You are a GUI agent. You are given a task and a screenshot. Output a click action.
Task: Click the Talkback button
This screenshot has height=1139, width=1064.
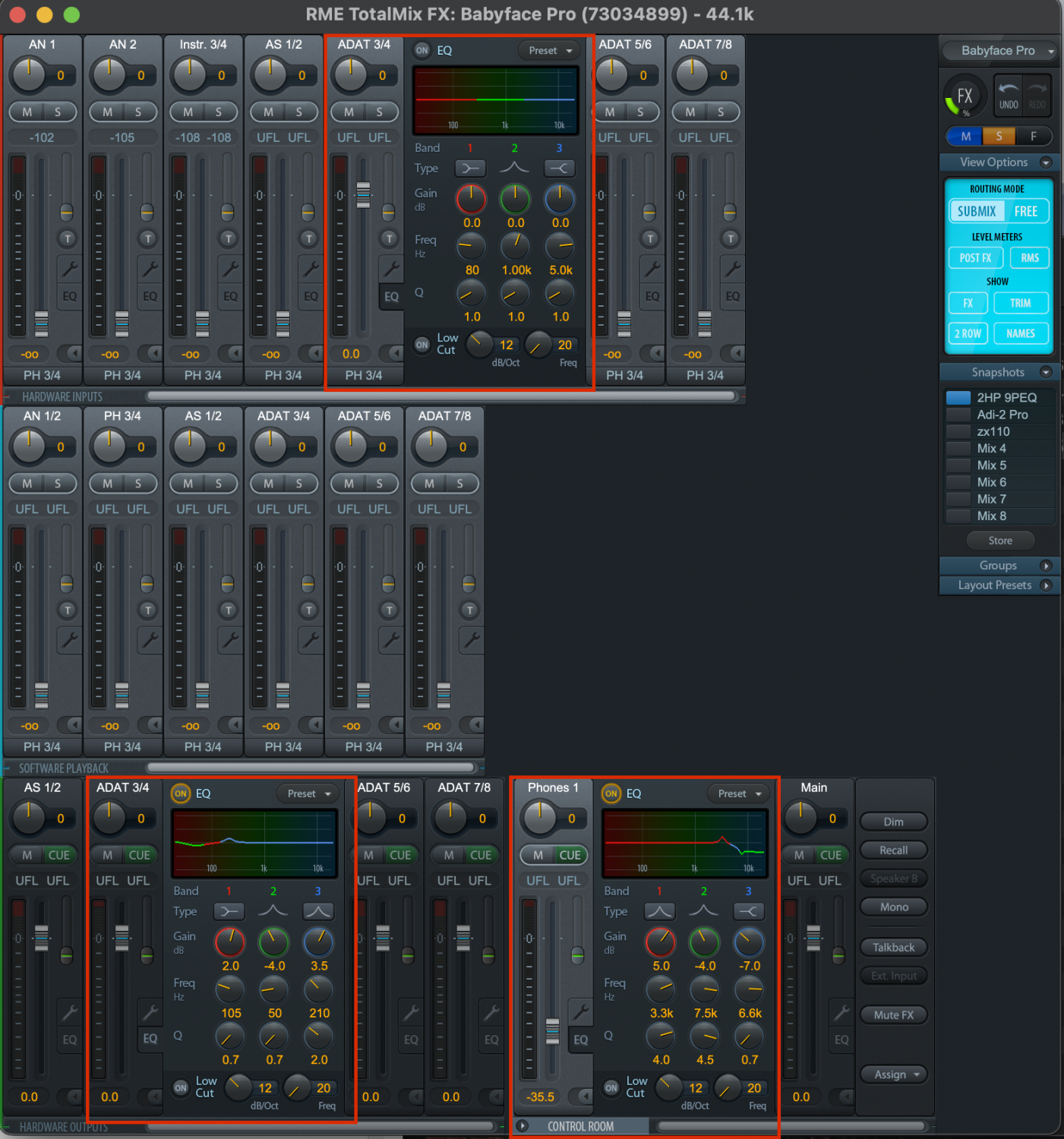[894, 948]
